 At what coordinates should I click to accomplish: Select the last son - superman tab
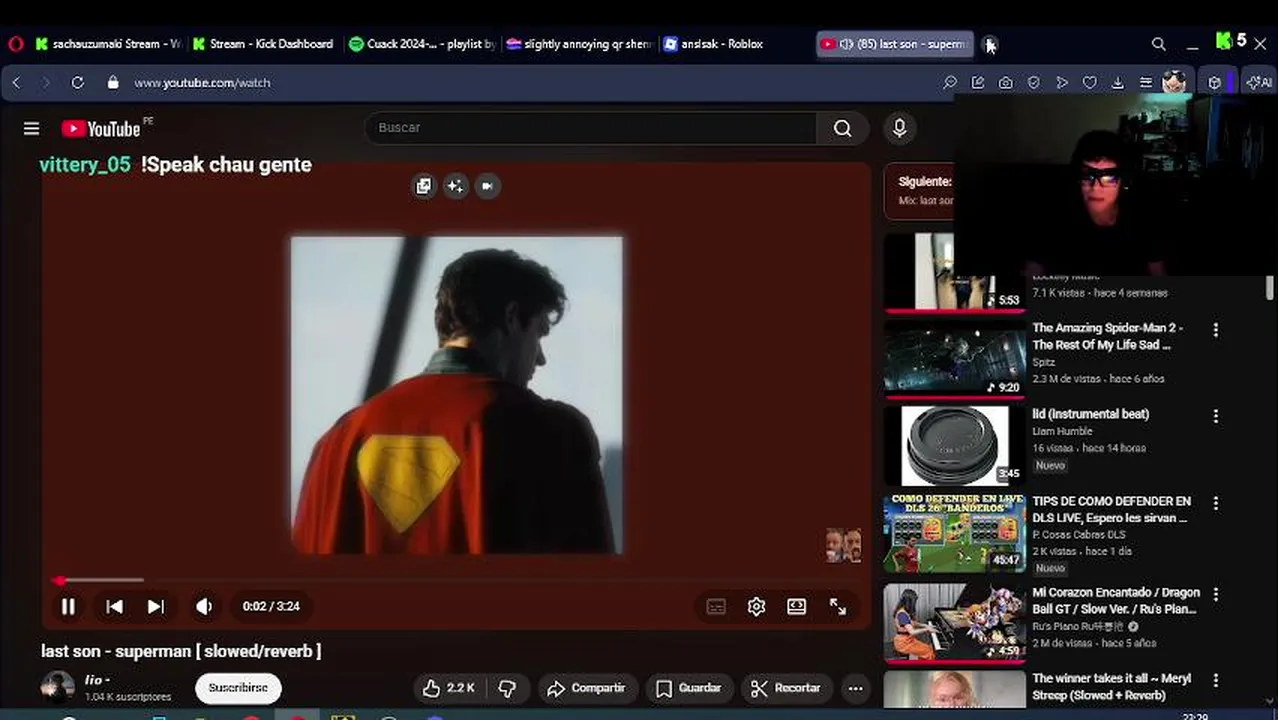893,44
